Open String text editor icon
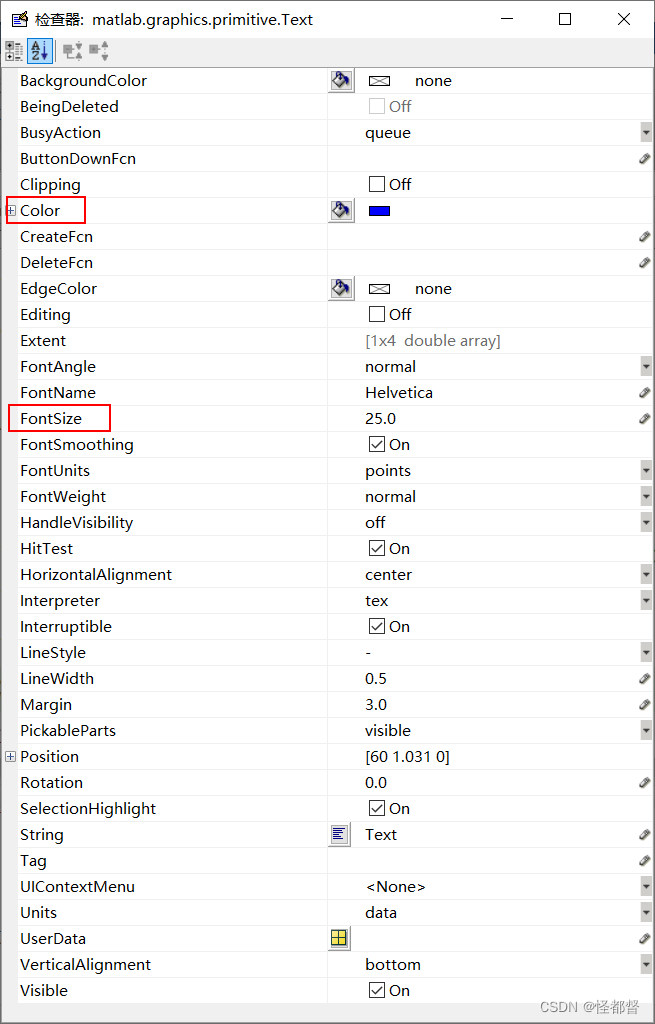Screen dimensions: 655x1024 point(340,834)
